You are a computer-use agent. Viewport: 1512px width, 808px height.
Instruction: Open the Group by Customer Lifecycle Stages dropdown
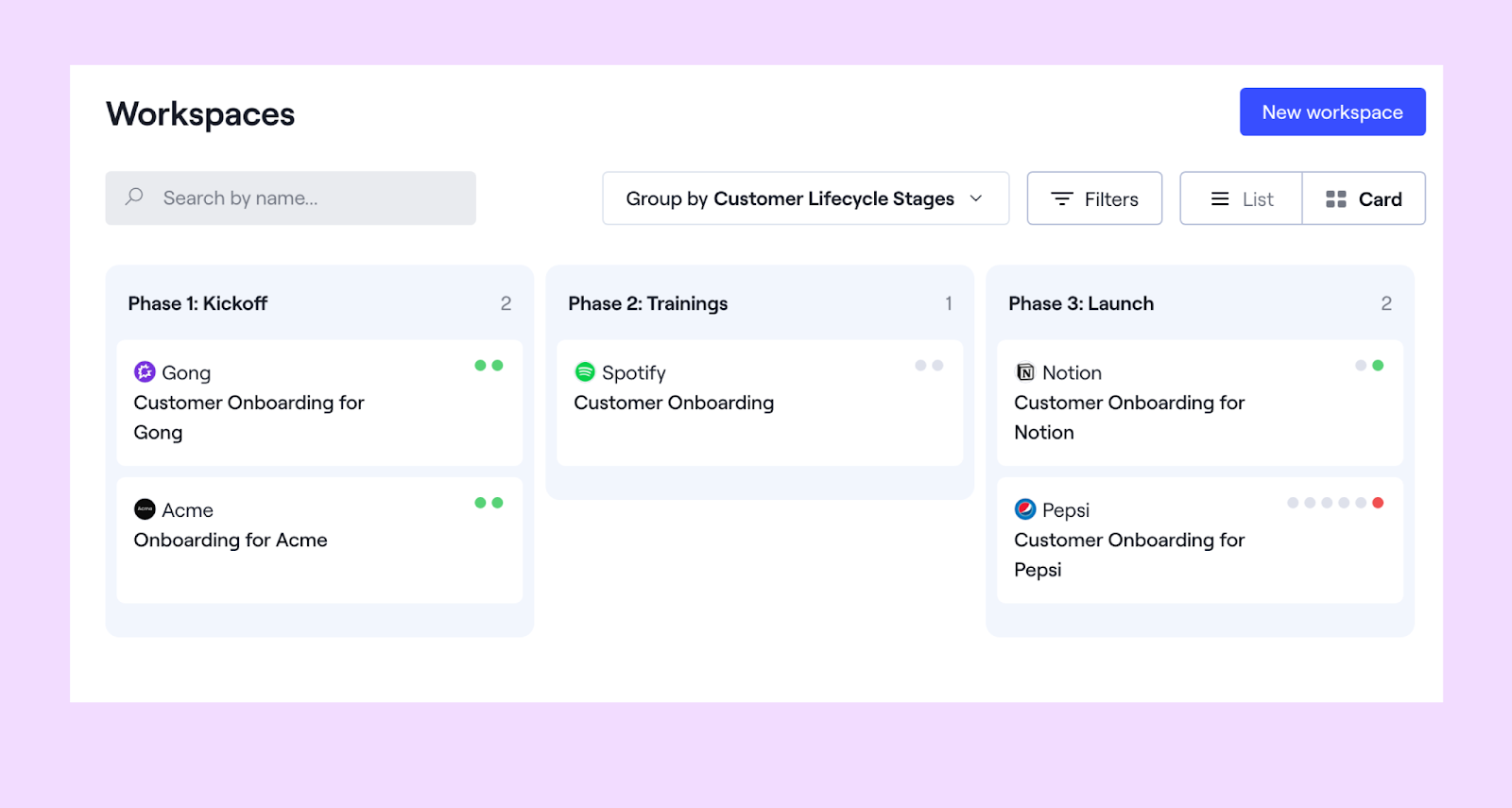point(805,198)
